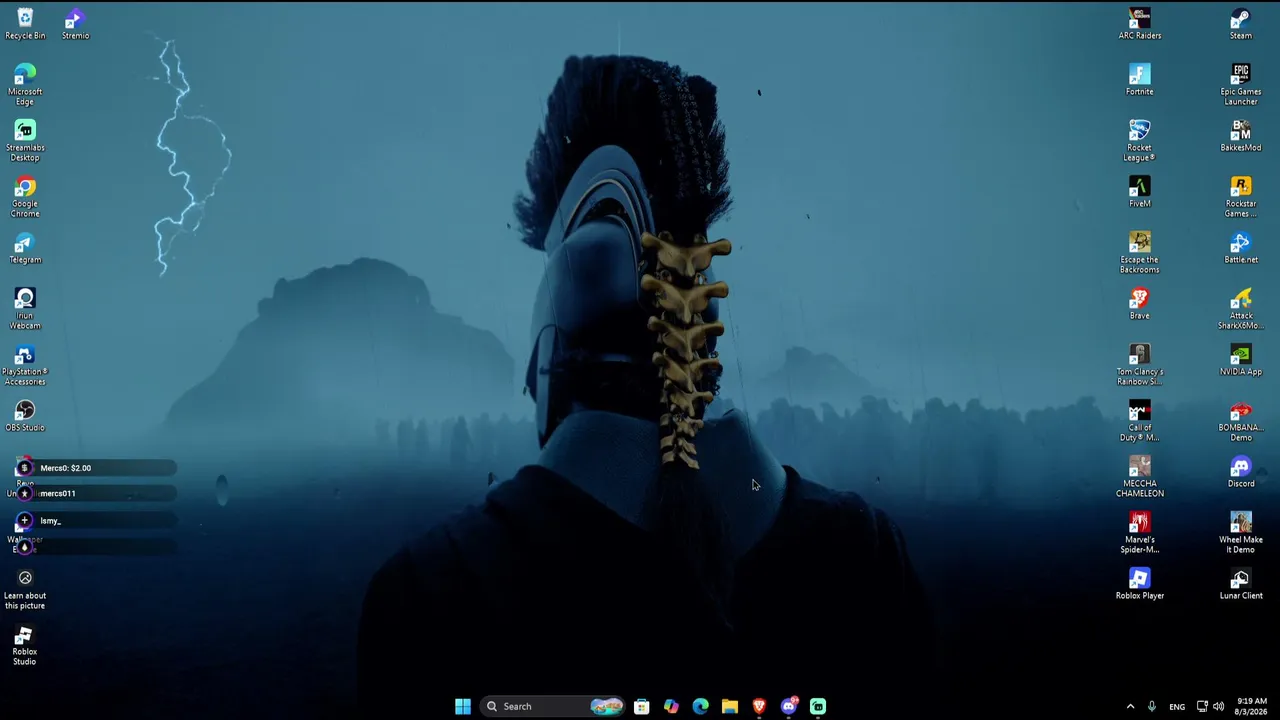Click the taskbar Search box
The width and height of the screenshot is (1280, 720).
coord(553,706)
